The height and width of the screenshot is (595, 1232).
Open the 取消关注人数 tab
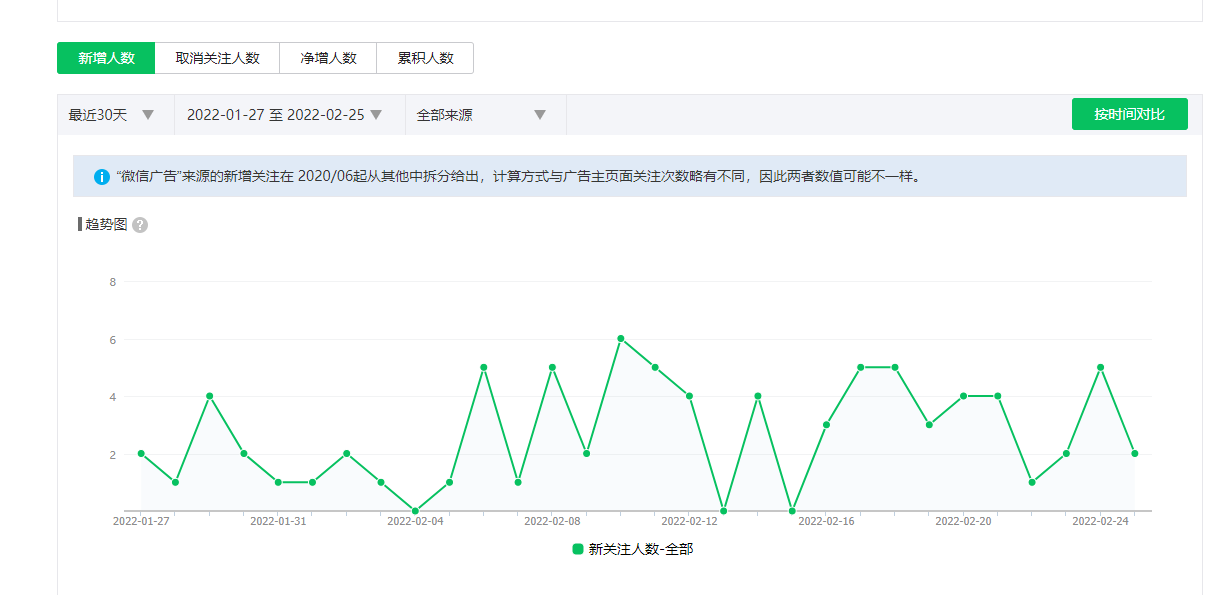(x=217, y=58)
